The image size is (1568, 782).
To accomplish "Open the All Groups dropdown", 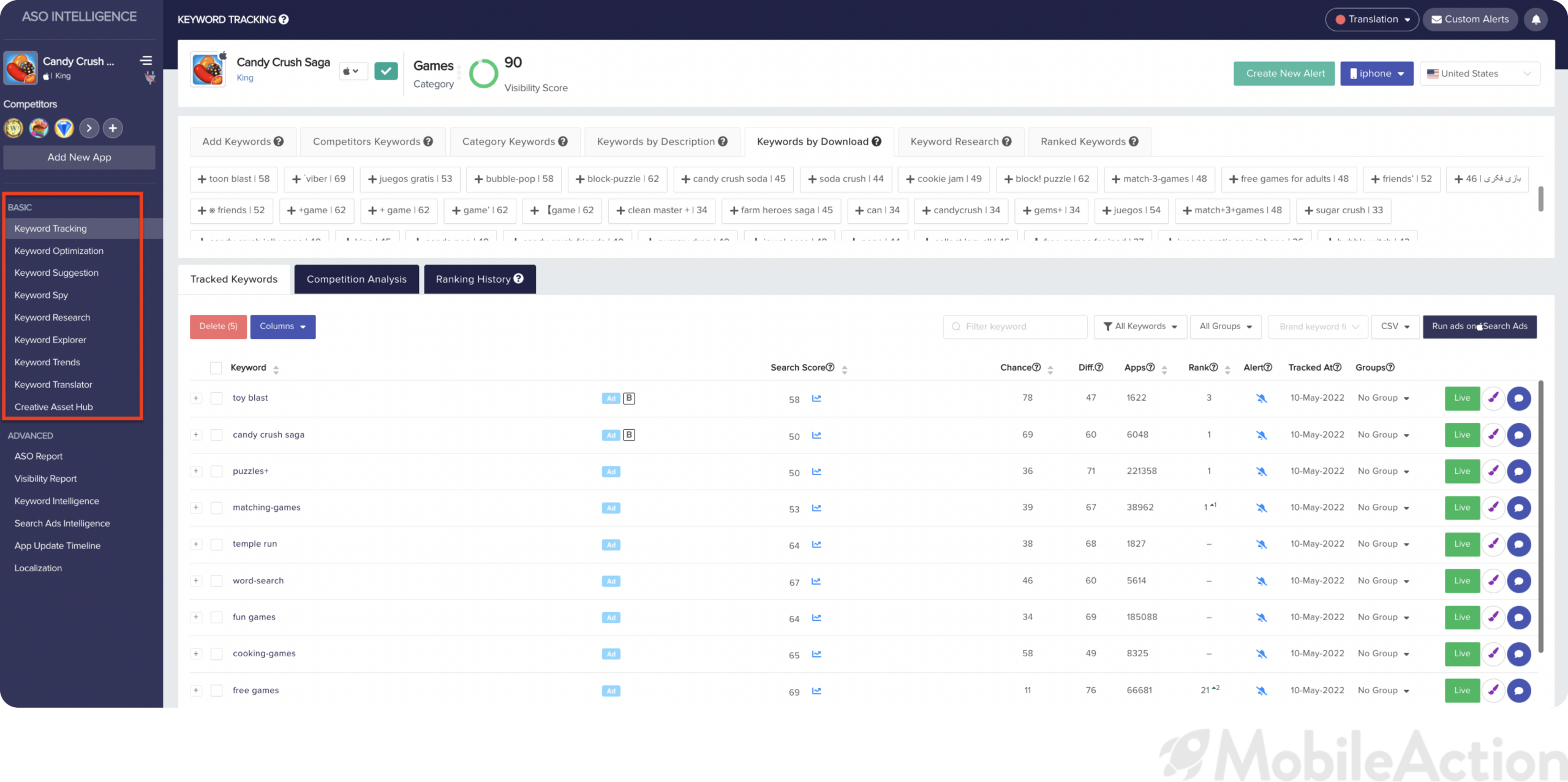I will [1226, 327].
